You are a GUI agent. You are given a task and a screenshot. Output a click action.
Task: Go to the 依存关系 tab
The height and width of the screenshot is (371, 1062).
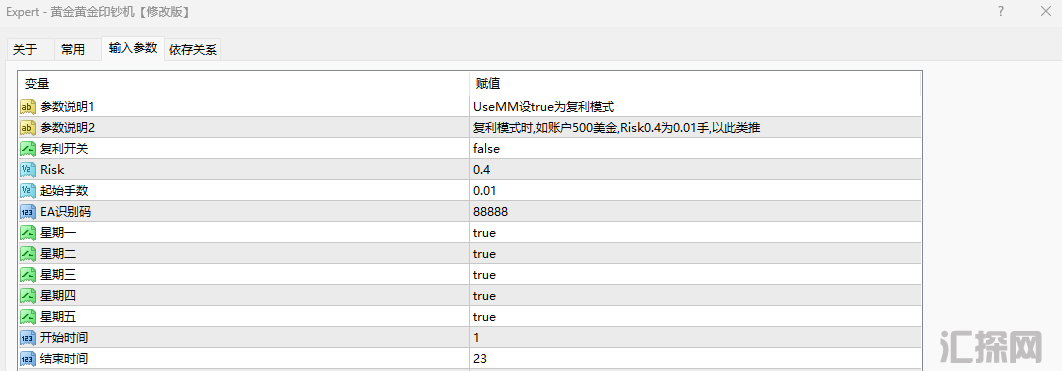pyautogui.click(x=193, y=49)
